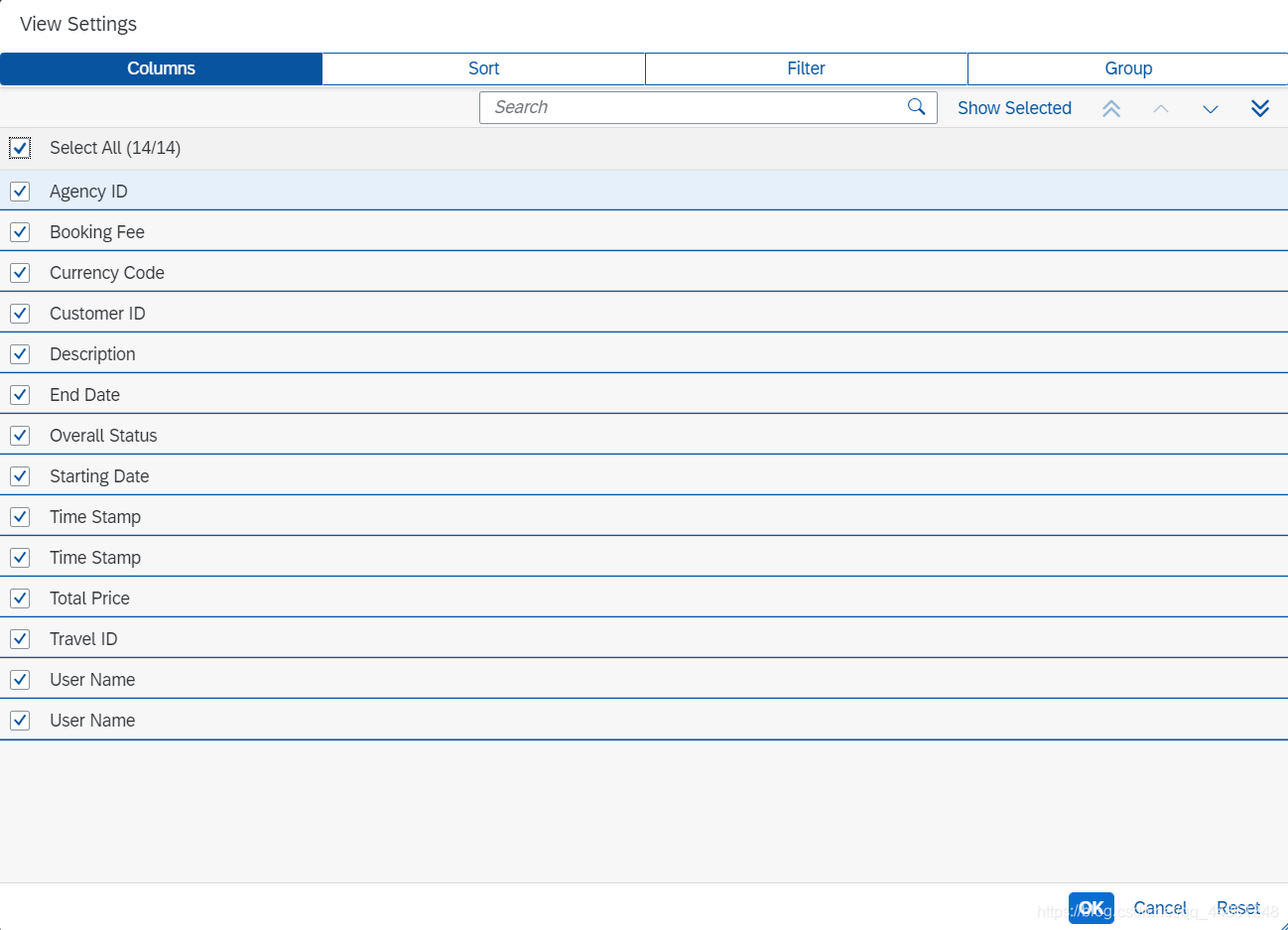Screen dimensions: 1288x930
Task: Uncheck the Overall Status checkbox
Action: pos(20,436)
